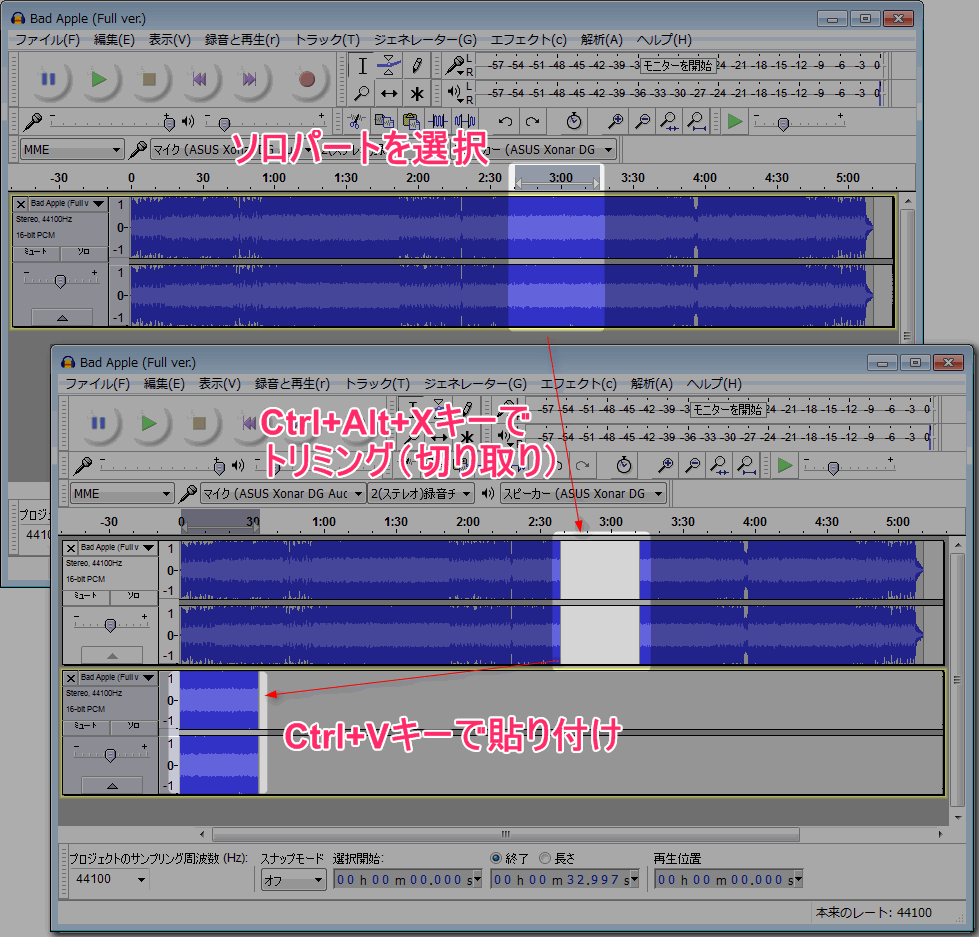Toggle ミュート on front window's upper track
Image resolution: width=979 pixels, height=937 pixels.
(x=86, y=596)
